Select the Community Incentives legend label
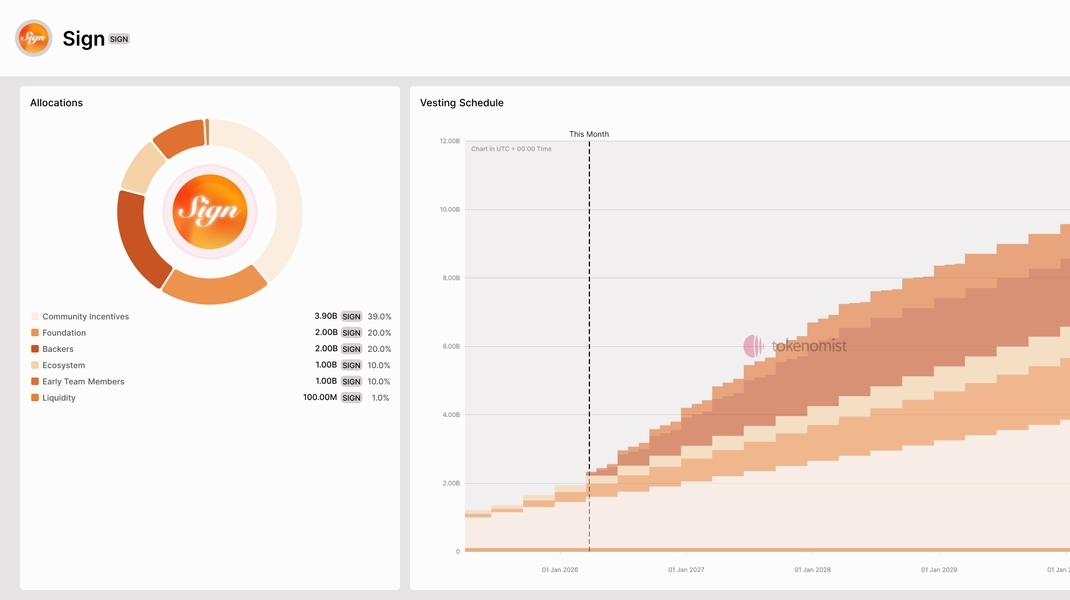1070x600 pixels. (85, 316)
